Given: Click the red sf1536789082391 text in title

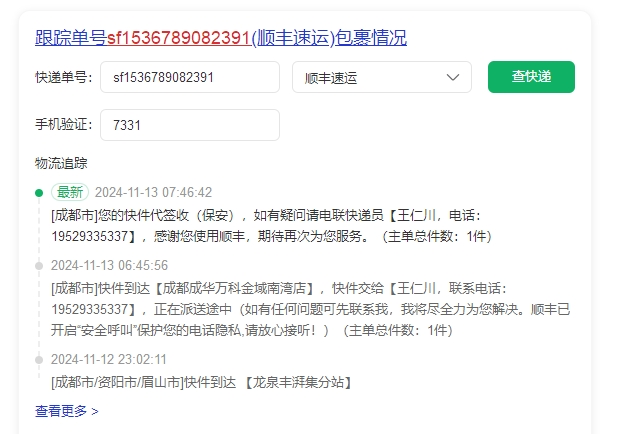Looking at the screenshot, I should coord(179,38).
